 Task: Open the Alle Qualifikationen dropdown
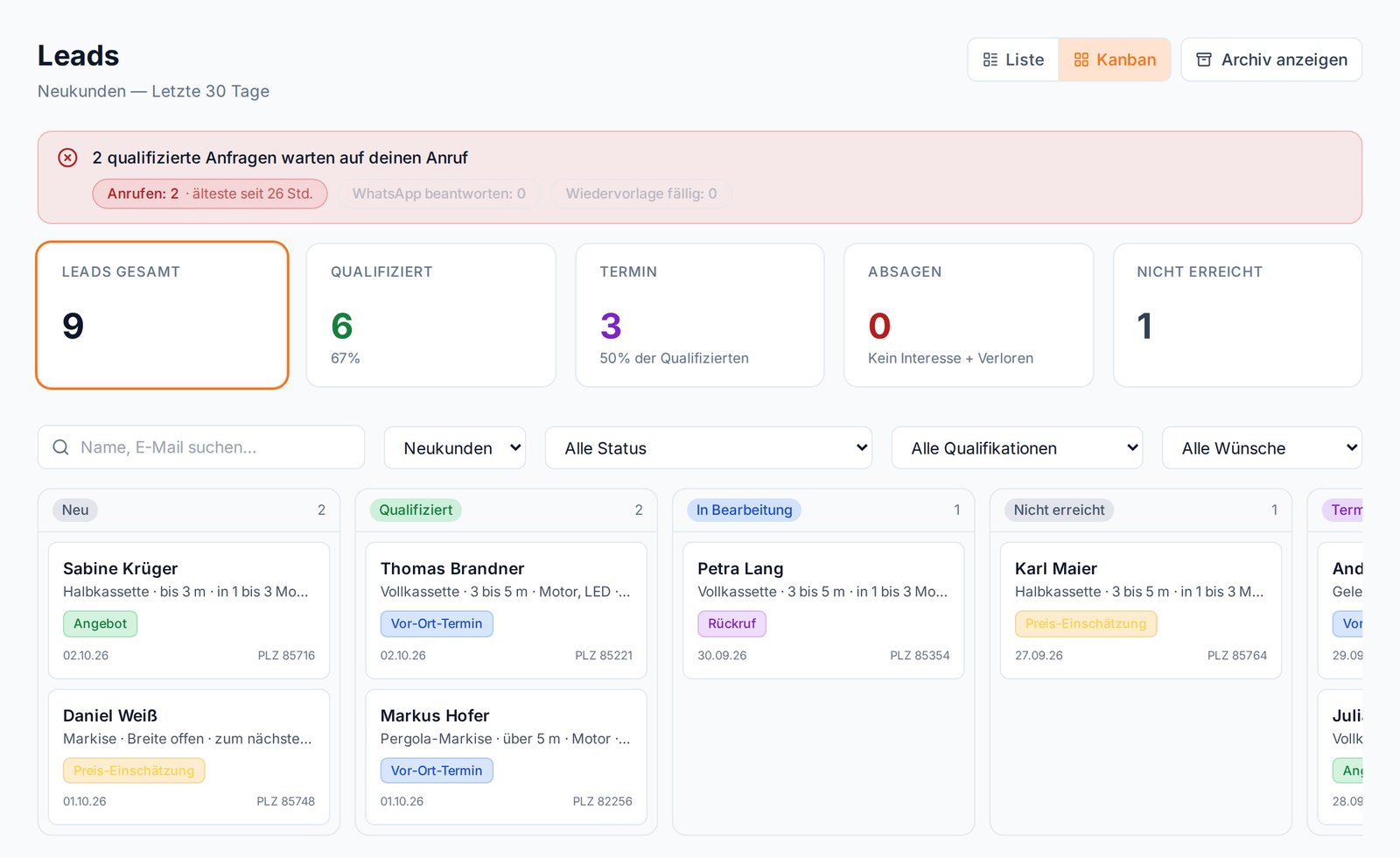coord(1017,448)
